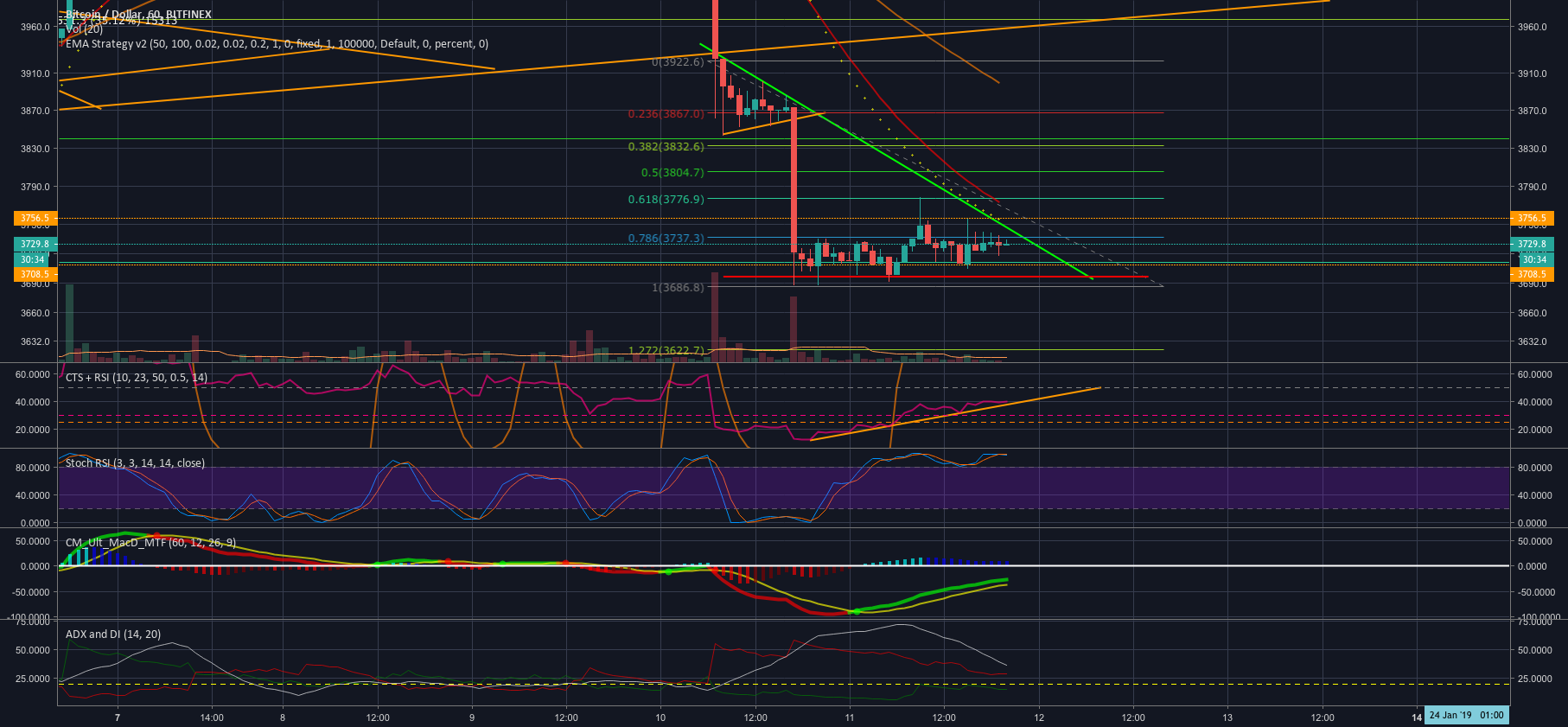Click 0.0000 on the Stoch RSI right scale
The image size is (1568, 727).
[x=1533, y=523]
